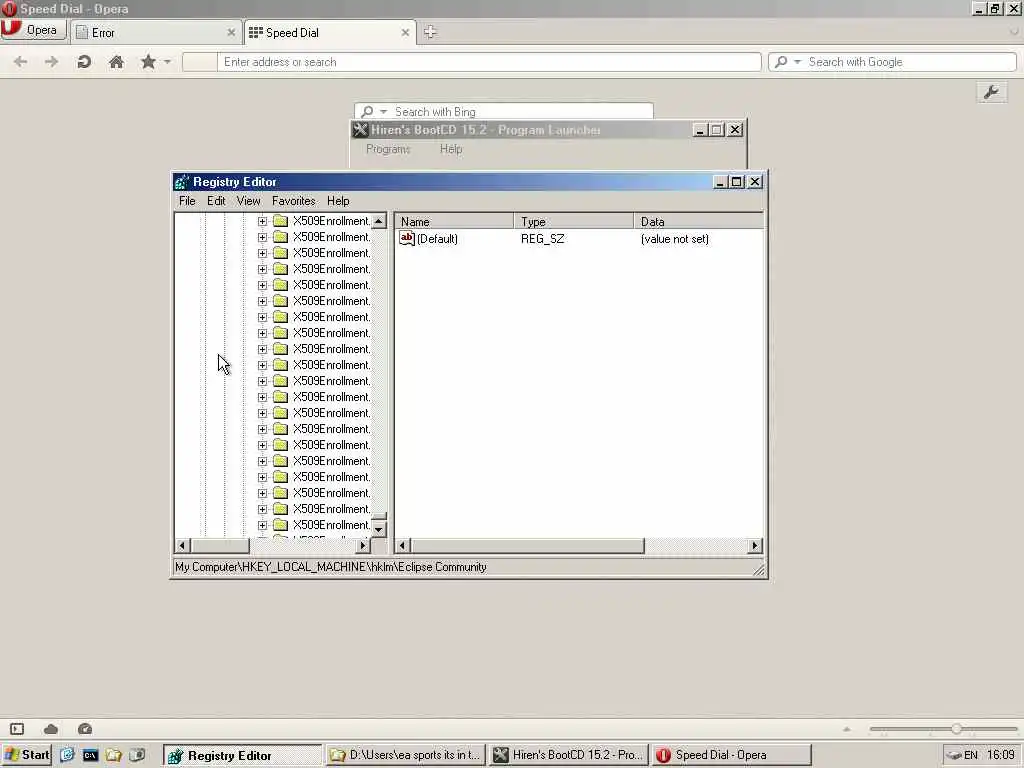Open the File menu in Registry Editor

coord(187,201)
